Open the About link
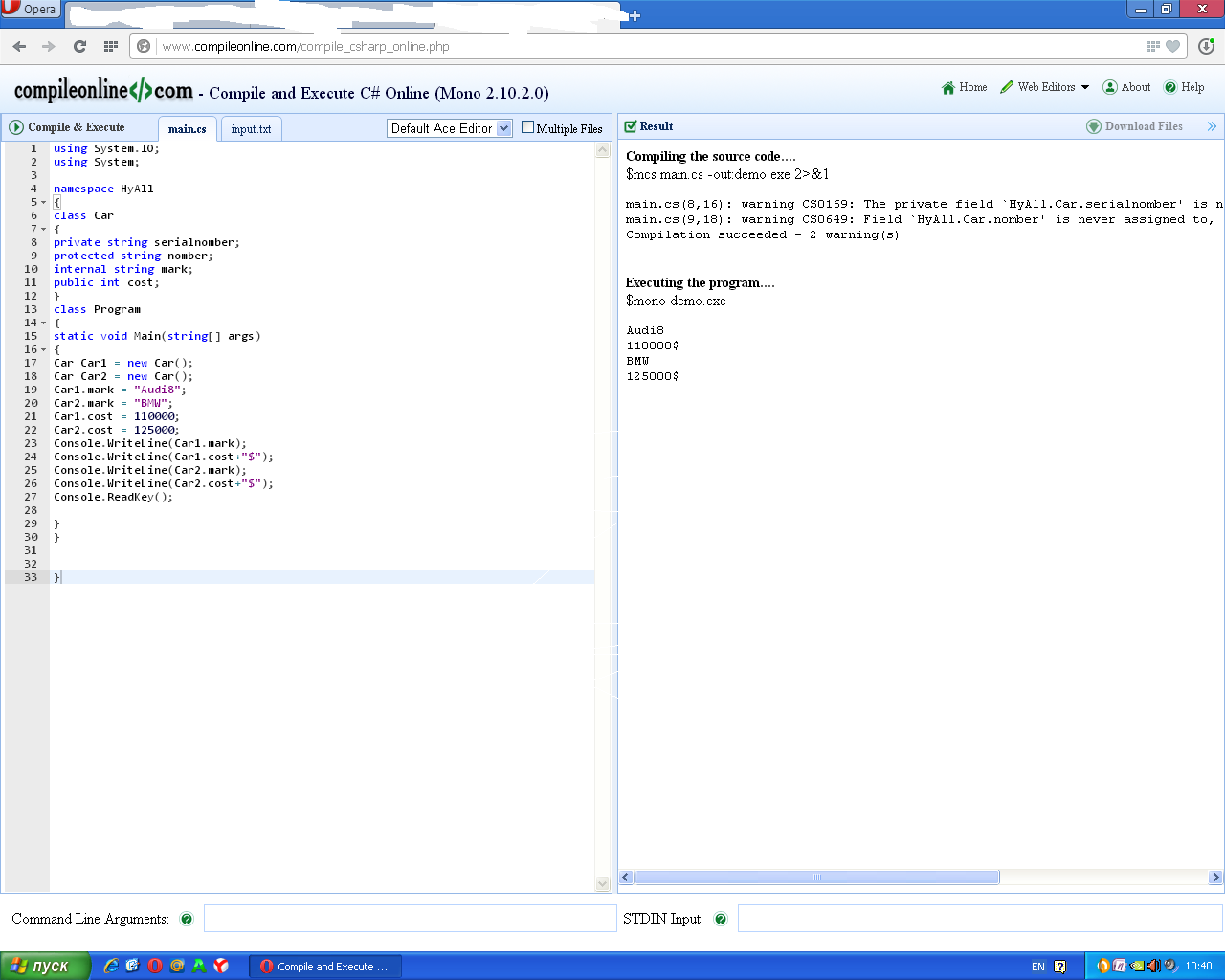This screenshot has width=1225, height=980. pyautogui.click(x=1136, y=87)
